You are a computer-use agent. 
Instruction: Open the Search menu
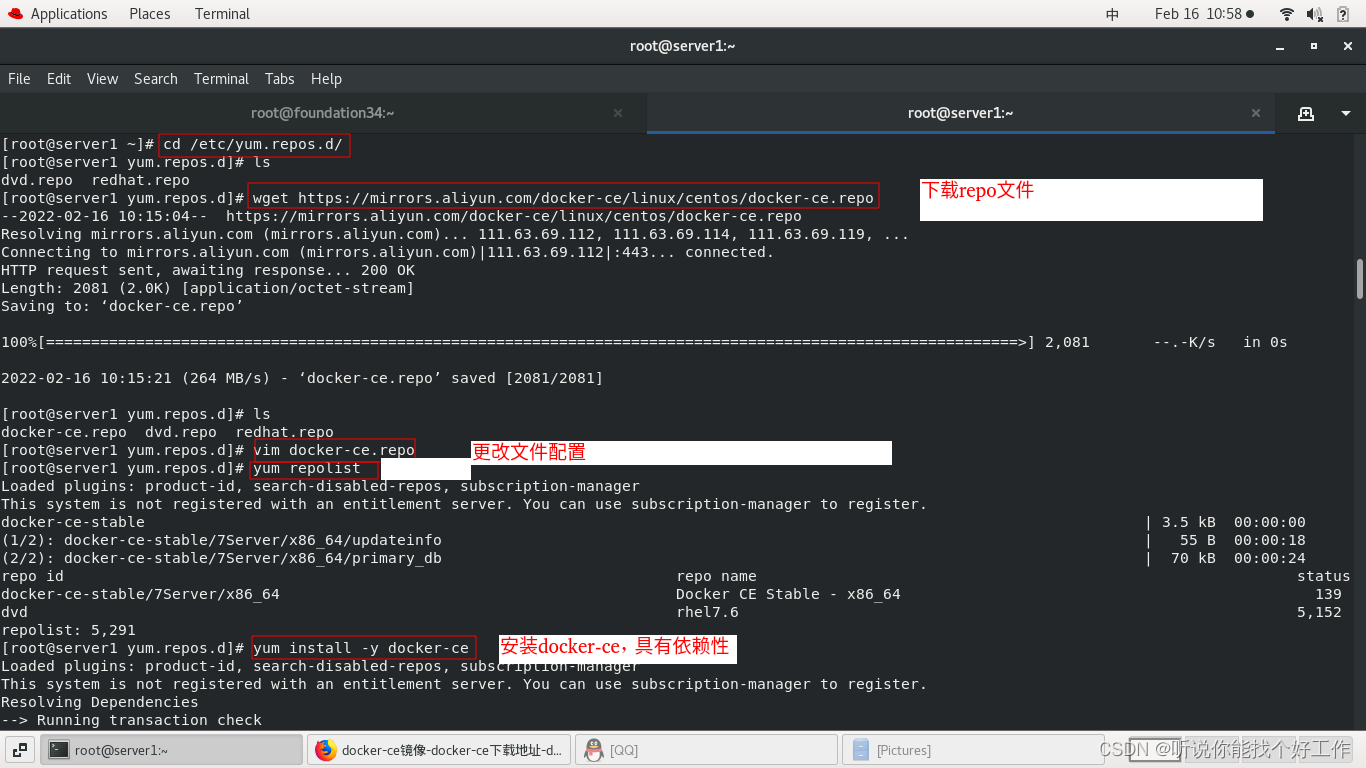pyautogui.click(x=156, y=79)
